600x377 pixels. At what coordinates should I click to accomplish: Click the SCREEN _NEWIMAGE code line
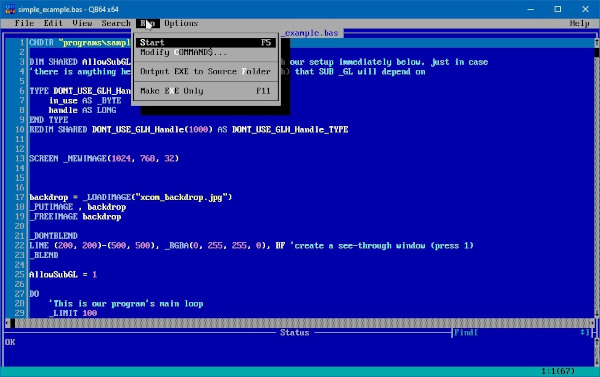(x=104, y=158)
